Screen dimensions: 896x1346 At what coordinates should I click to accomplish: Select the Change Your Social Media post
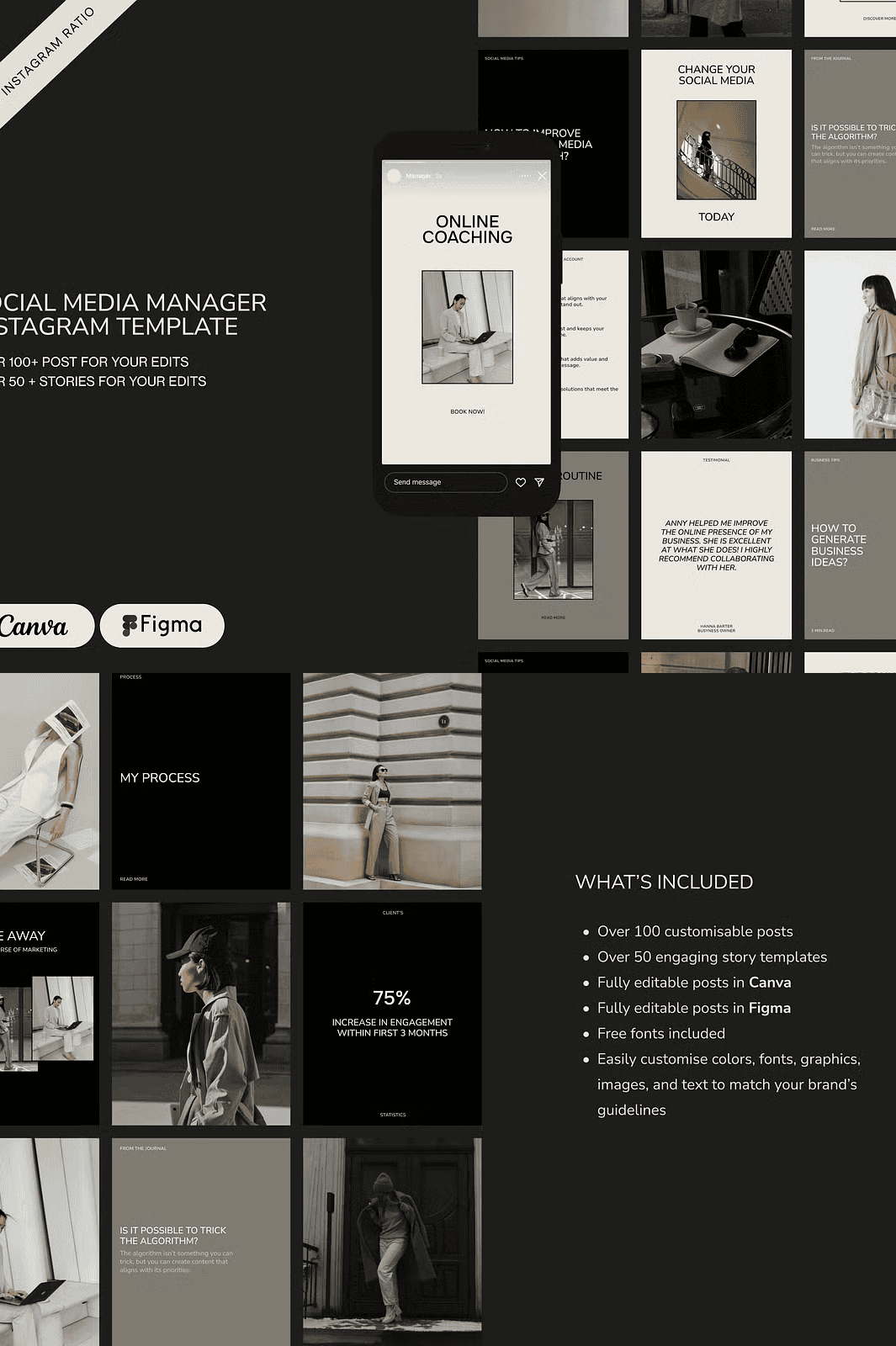(716, 143)
